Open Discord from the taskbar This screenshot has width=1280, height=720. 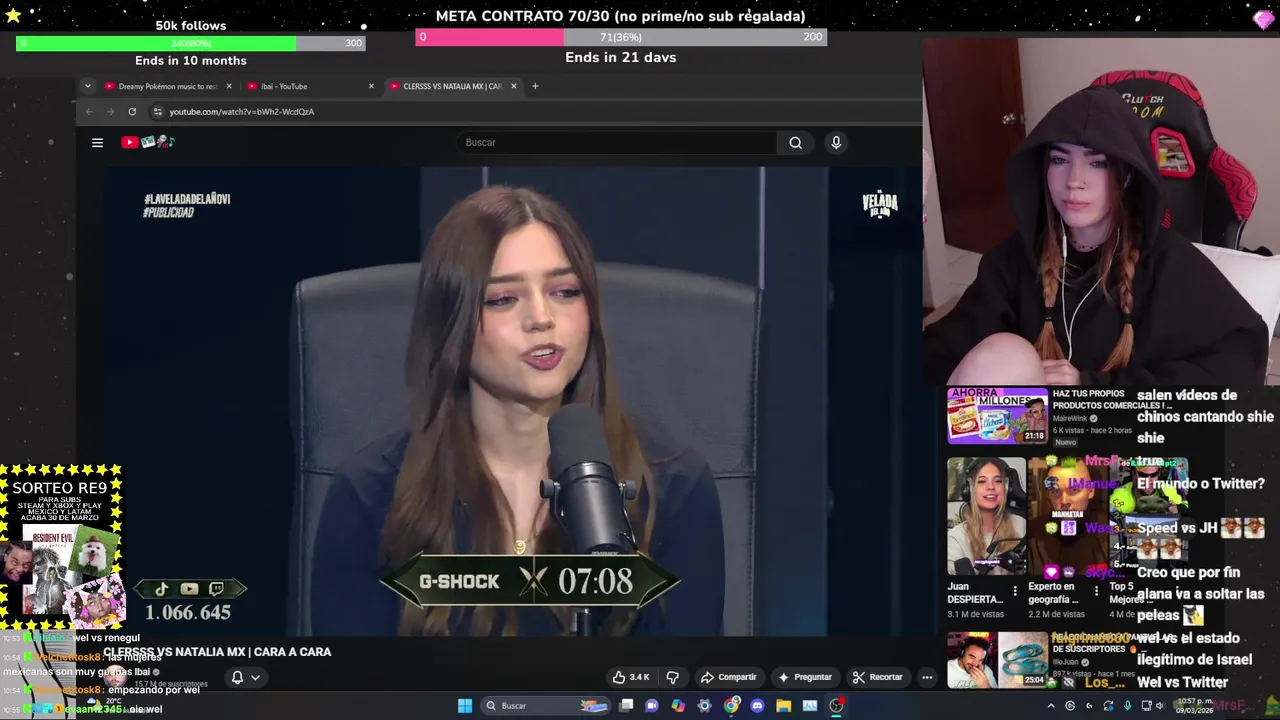pos(757,705)
